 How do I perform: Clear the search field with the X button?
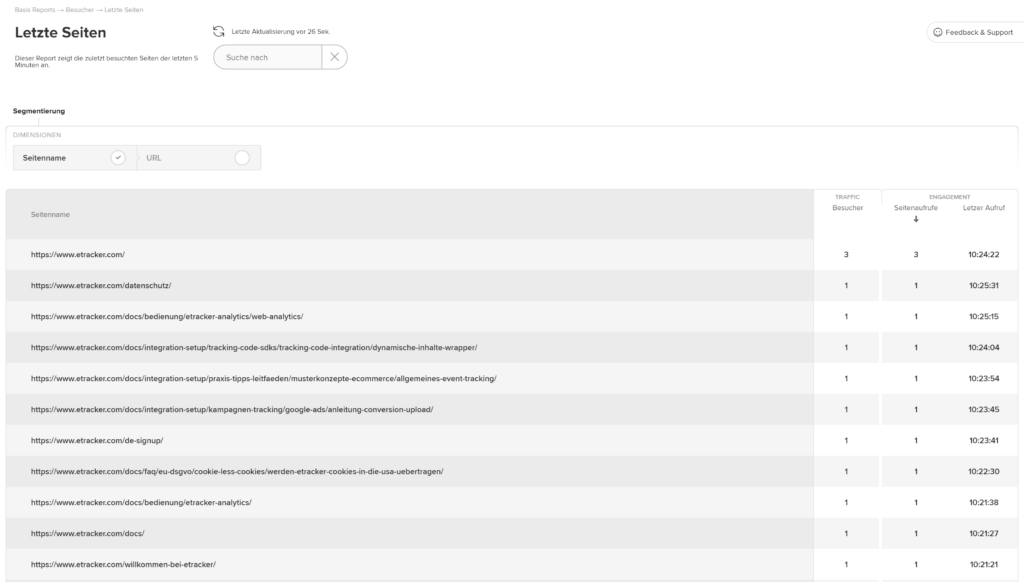[x=334, y=57]
